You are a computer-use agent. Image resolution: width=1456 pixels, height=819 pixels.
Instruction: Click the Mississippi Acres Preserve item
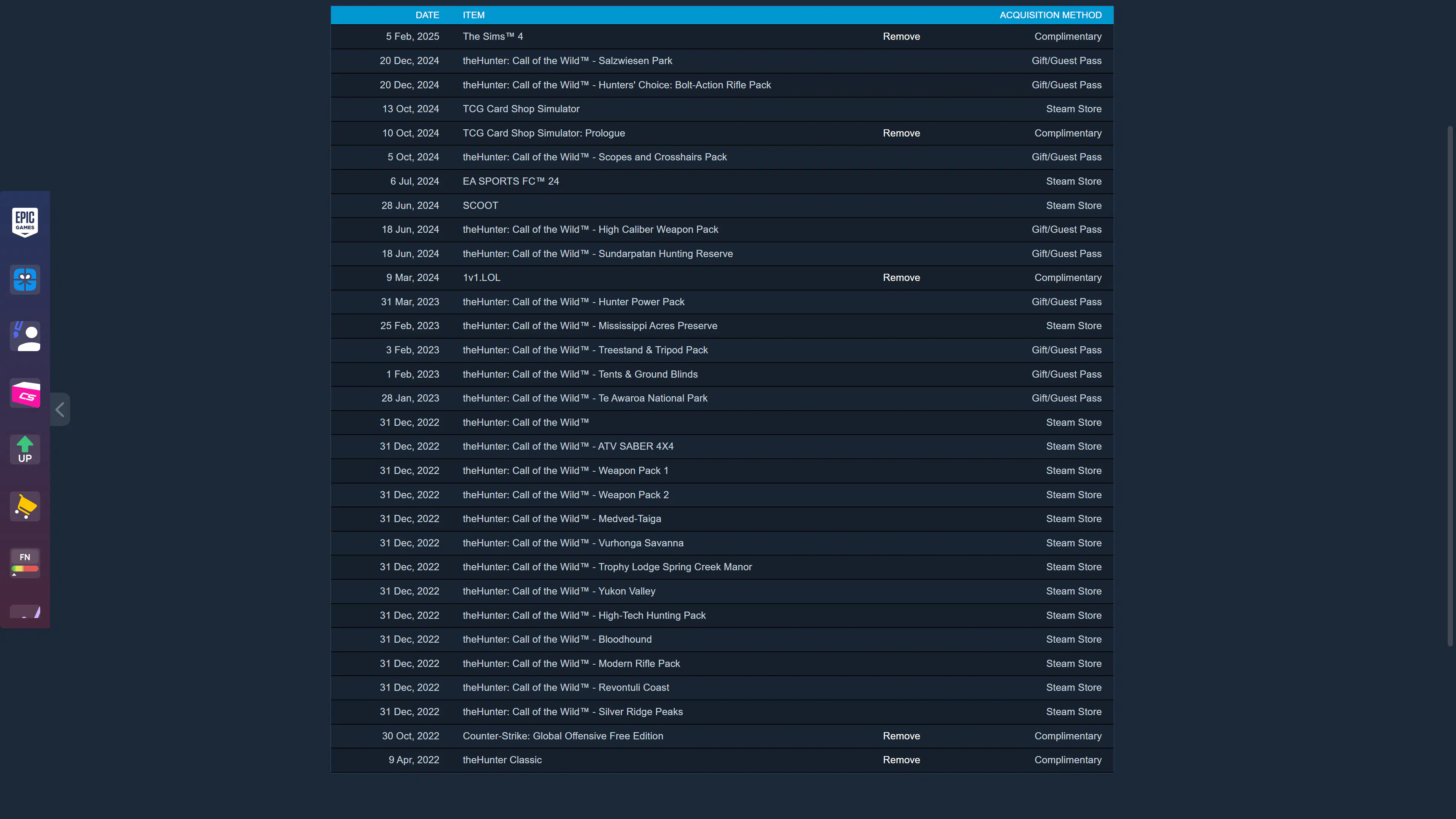point(590,326)
